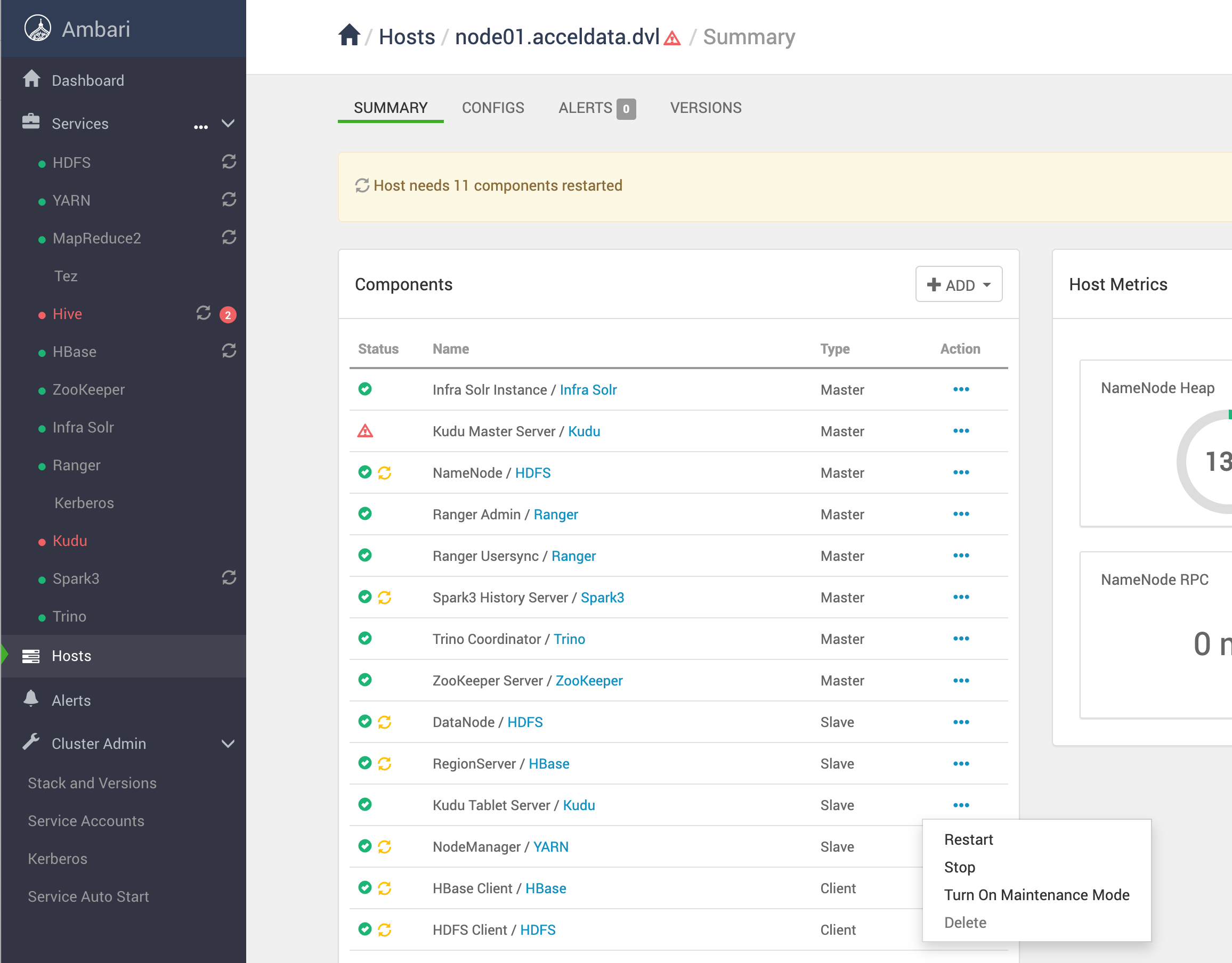
Task: Open the Spark3 service link in table
Action: point(603,598)
